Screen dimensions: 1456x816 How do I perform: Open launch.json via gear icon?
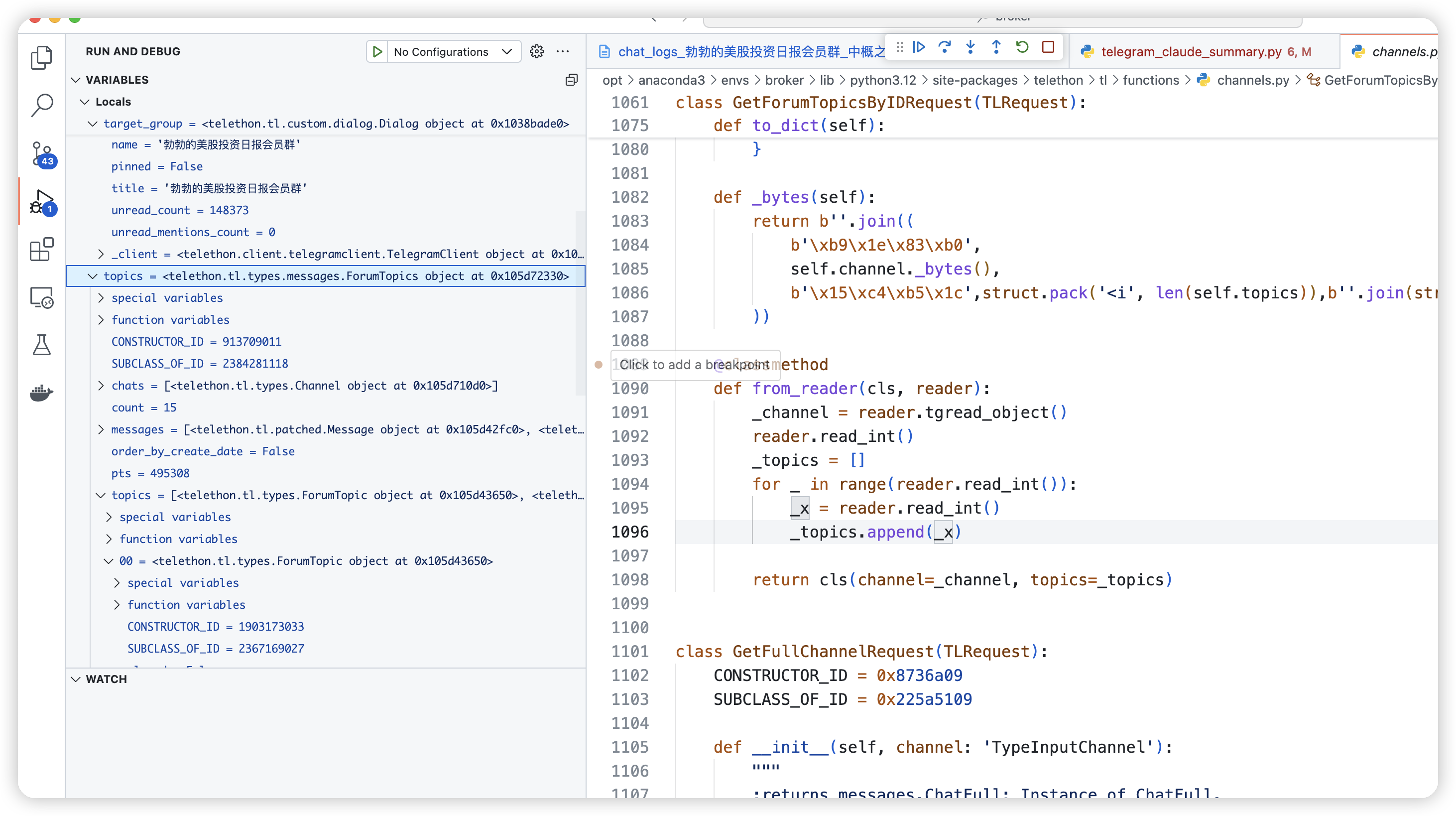point(536,51)
